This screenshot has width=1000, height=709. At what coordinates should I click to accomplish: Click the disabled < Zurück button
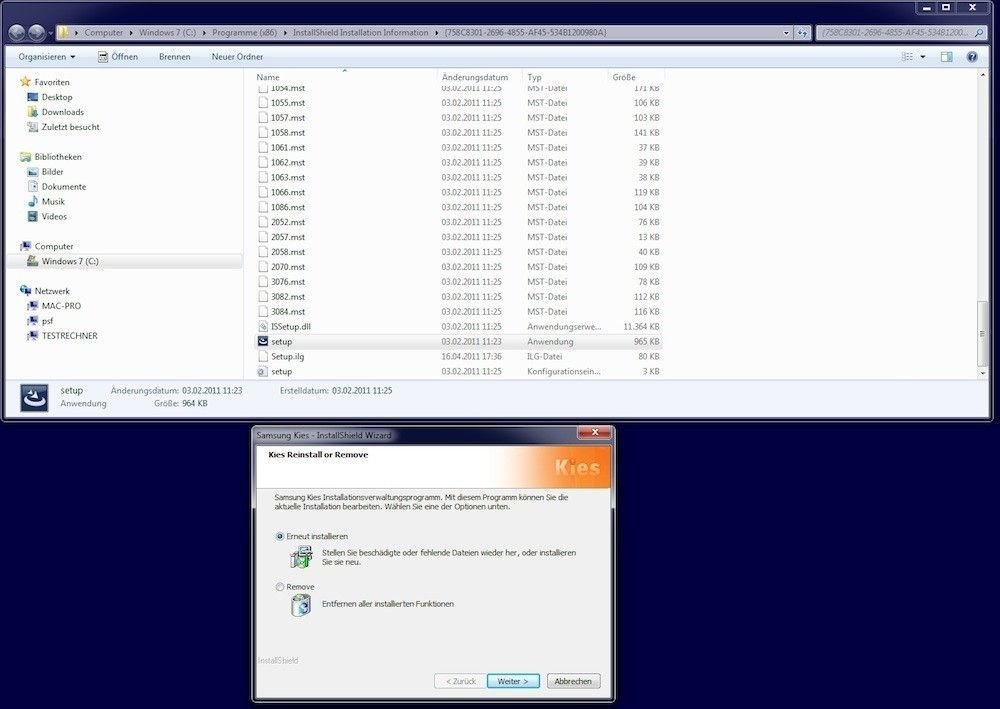[460, 681]
